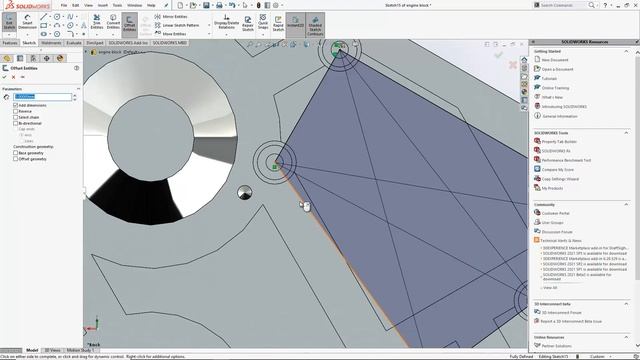Select the Smart Dimension tool

pos(27,22)
